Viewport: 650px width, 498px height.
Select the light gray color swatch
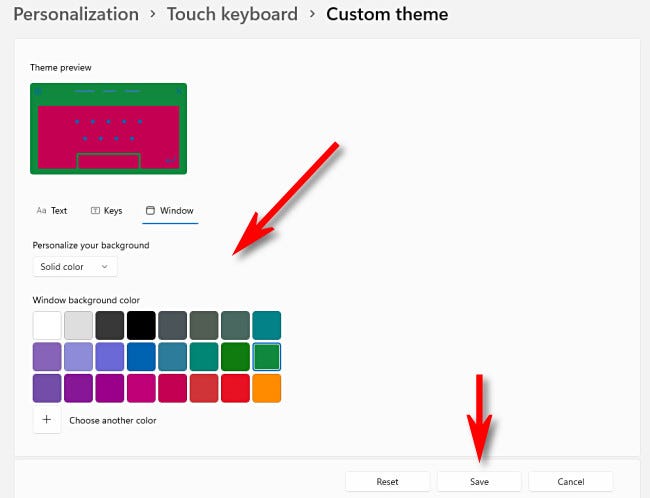click(x=78, y=326)
